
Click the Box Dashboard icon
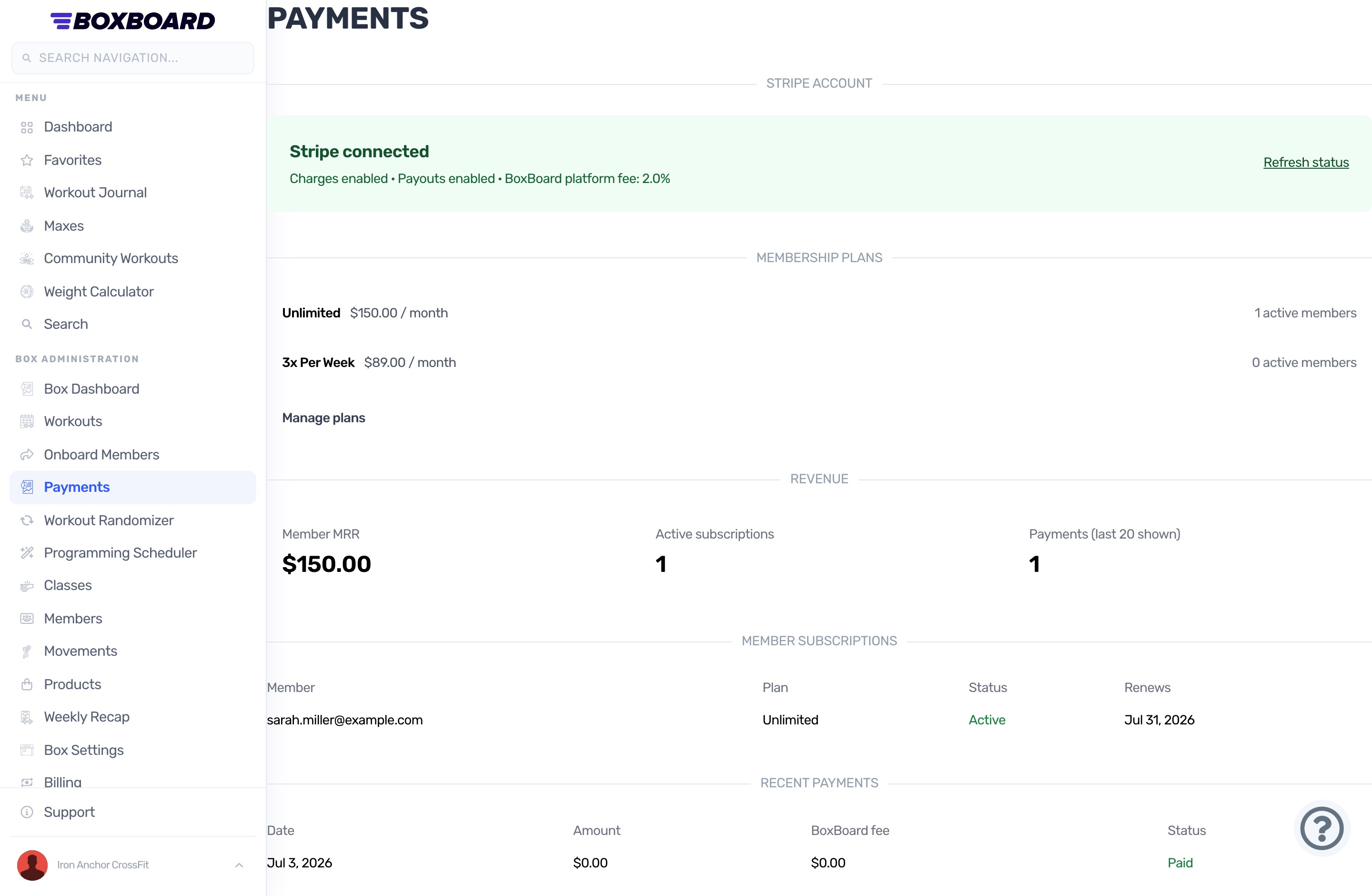[27, 388]
